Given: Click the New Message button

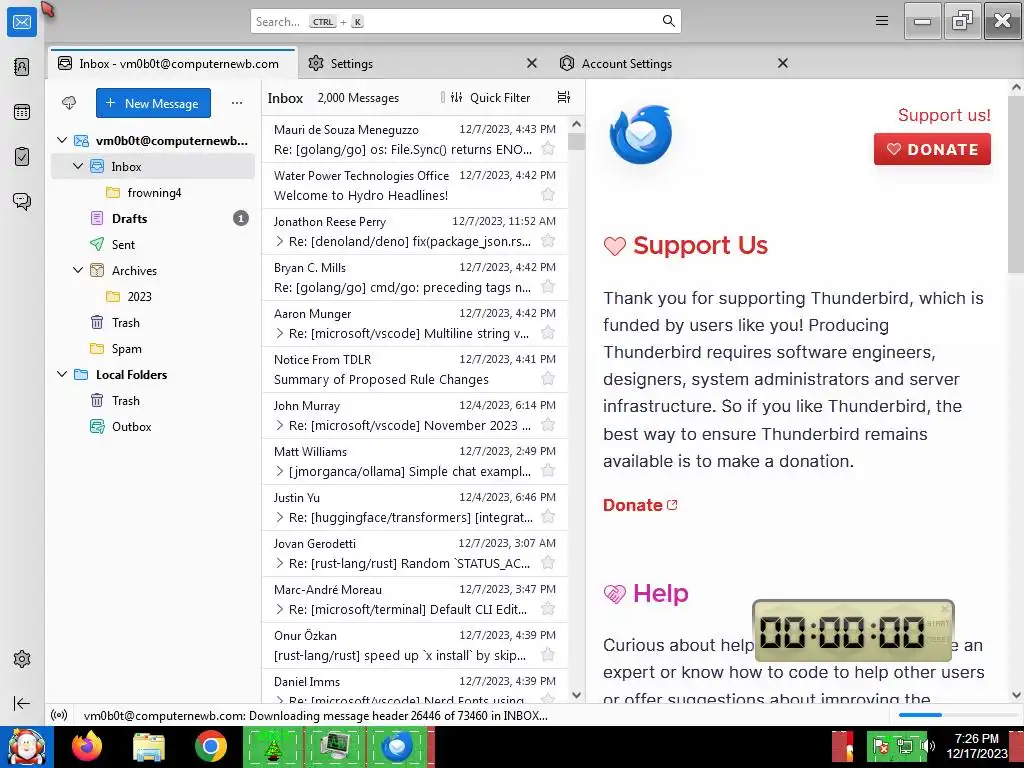Looking at the screenshot, I should pyautogui.click(x=153, y=103).
